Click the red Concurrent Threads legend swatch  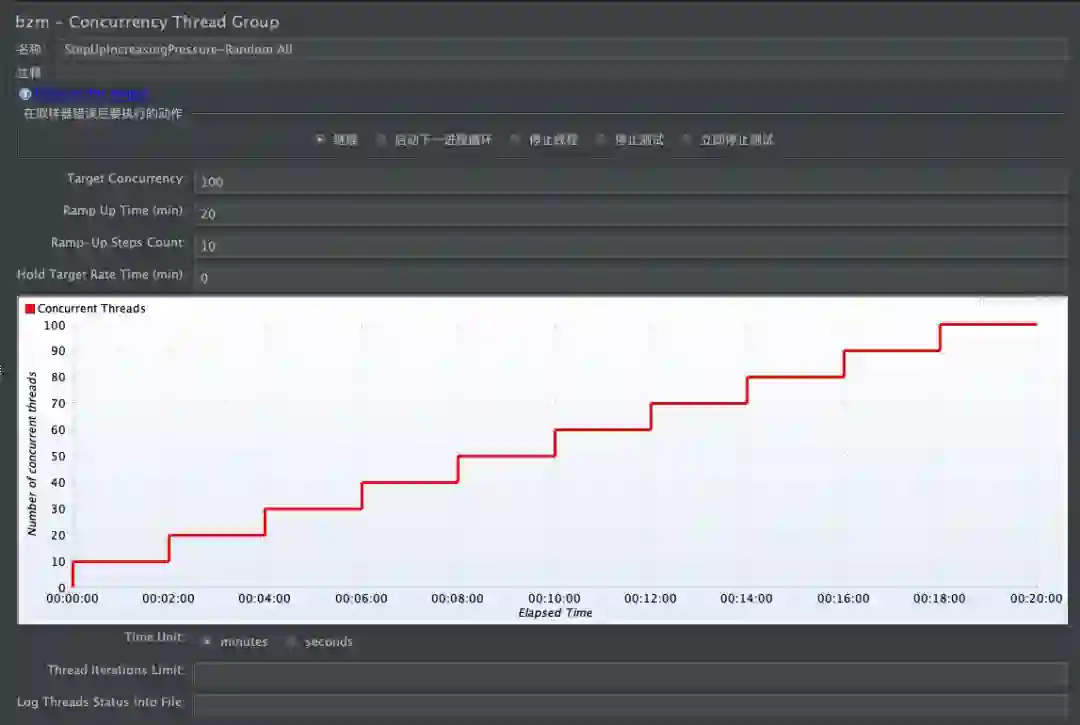click(30, 308)
